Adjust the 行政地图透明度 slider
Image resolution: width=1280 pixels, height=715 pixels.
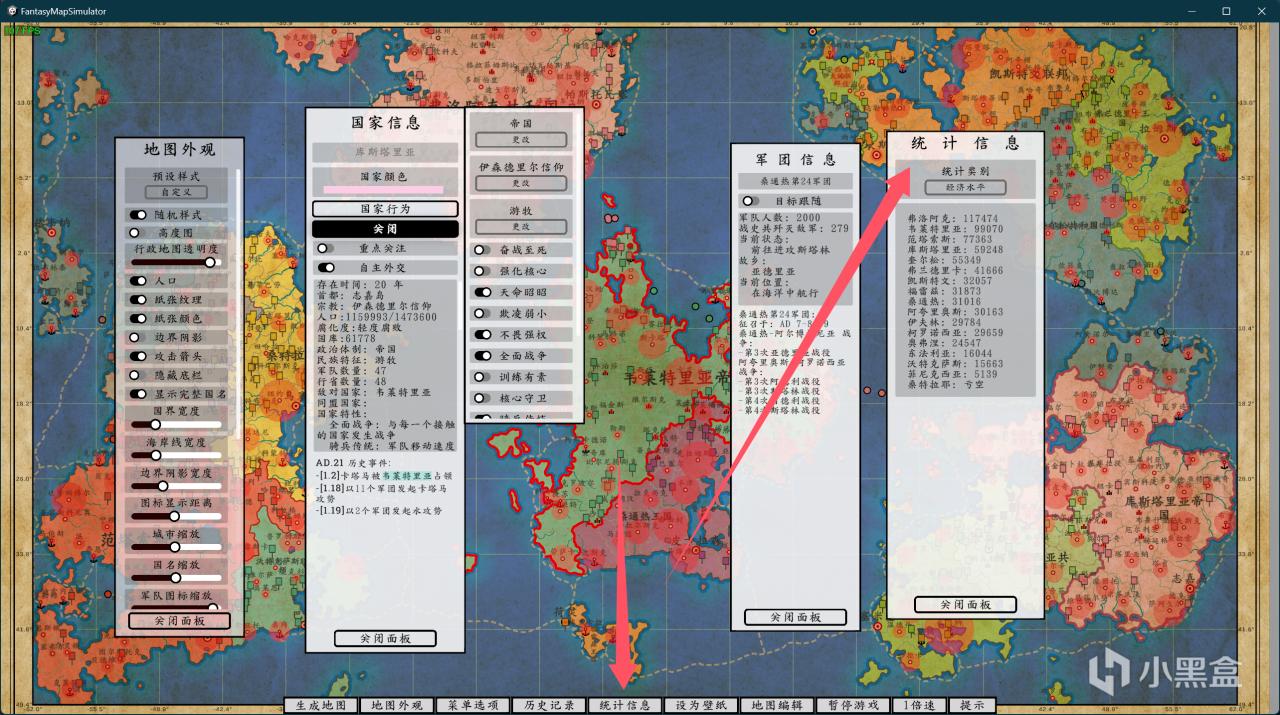click(x=176, y=262)
